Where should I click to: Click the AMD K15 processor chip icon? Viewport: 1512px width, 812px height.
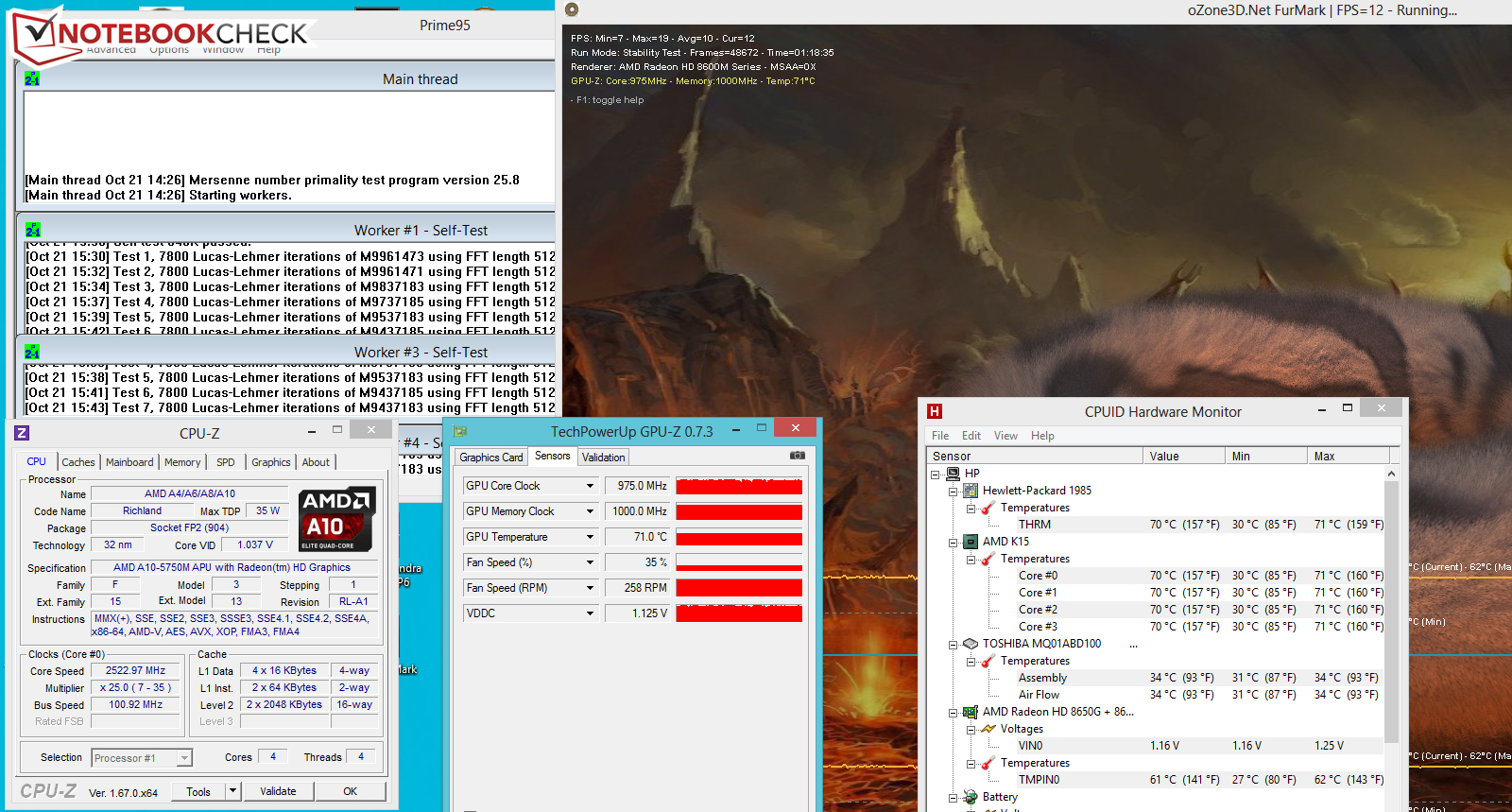click(x=971, y=542)
